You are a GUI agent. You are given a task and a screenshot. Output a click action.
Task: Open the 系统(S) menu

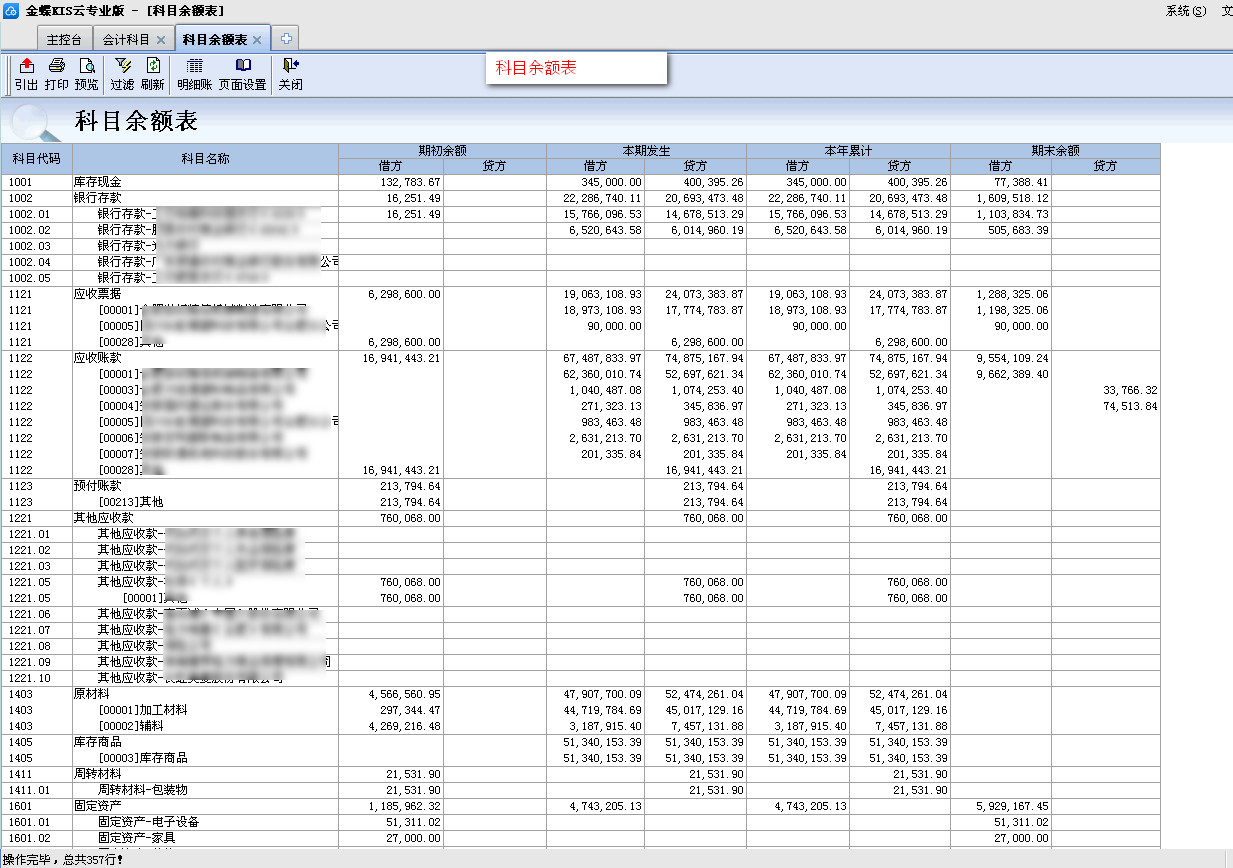1185,11
